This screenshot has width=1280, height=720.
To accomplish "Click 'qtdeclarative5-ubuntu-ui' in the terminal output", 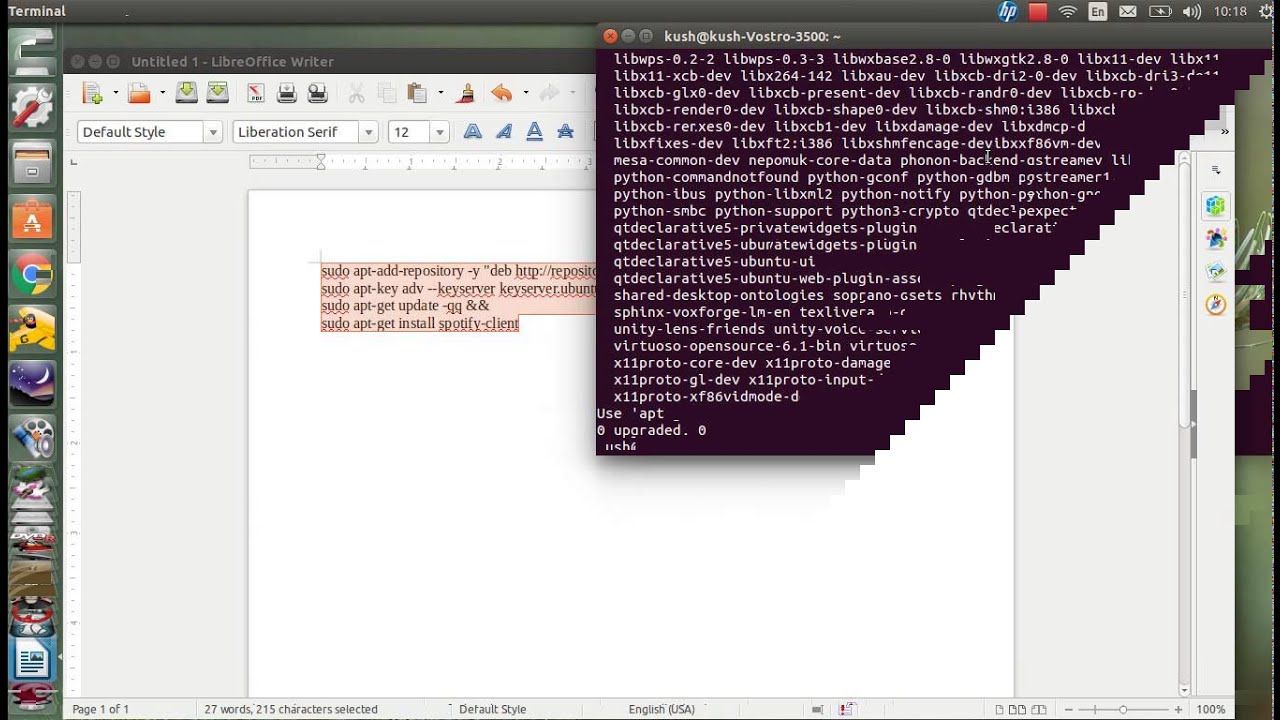I will (x=714, y=261).
